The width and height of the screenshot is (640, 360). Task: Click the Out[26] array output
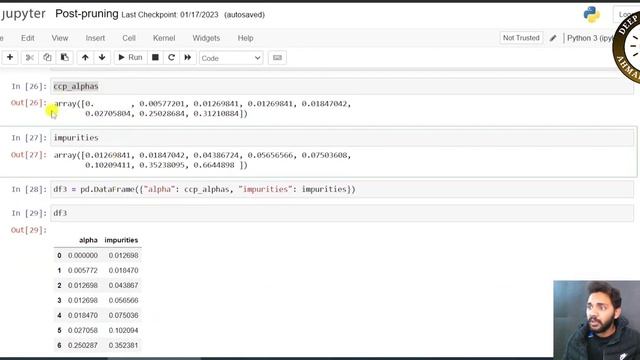(x=202, y=109)
